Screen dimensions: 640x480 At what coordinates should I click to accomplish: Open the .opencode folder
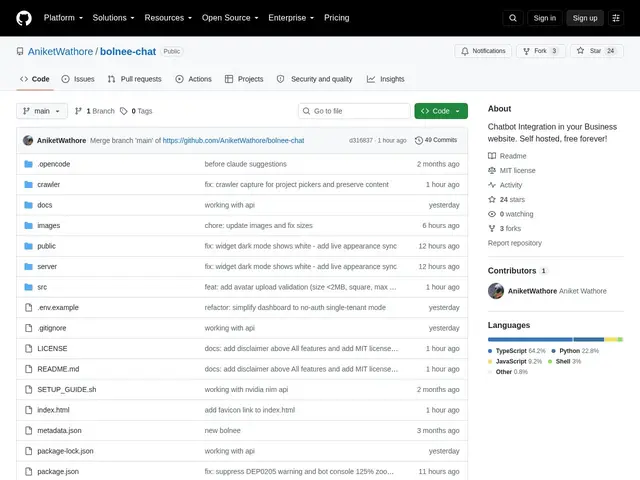tap(53, 164)
